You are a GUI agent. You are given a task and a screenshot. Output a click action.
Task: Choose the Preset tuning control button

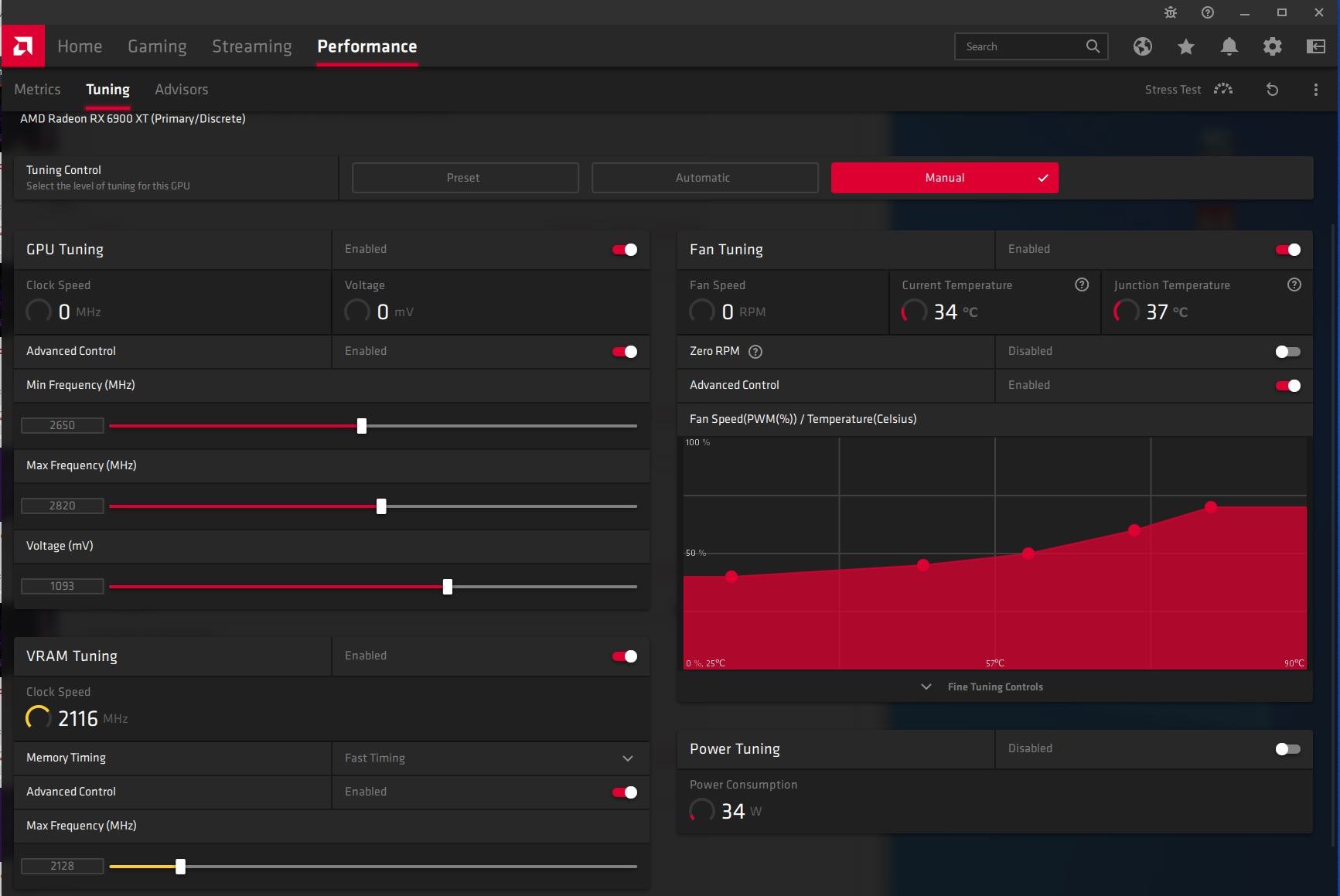[x=465, y=178]
